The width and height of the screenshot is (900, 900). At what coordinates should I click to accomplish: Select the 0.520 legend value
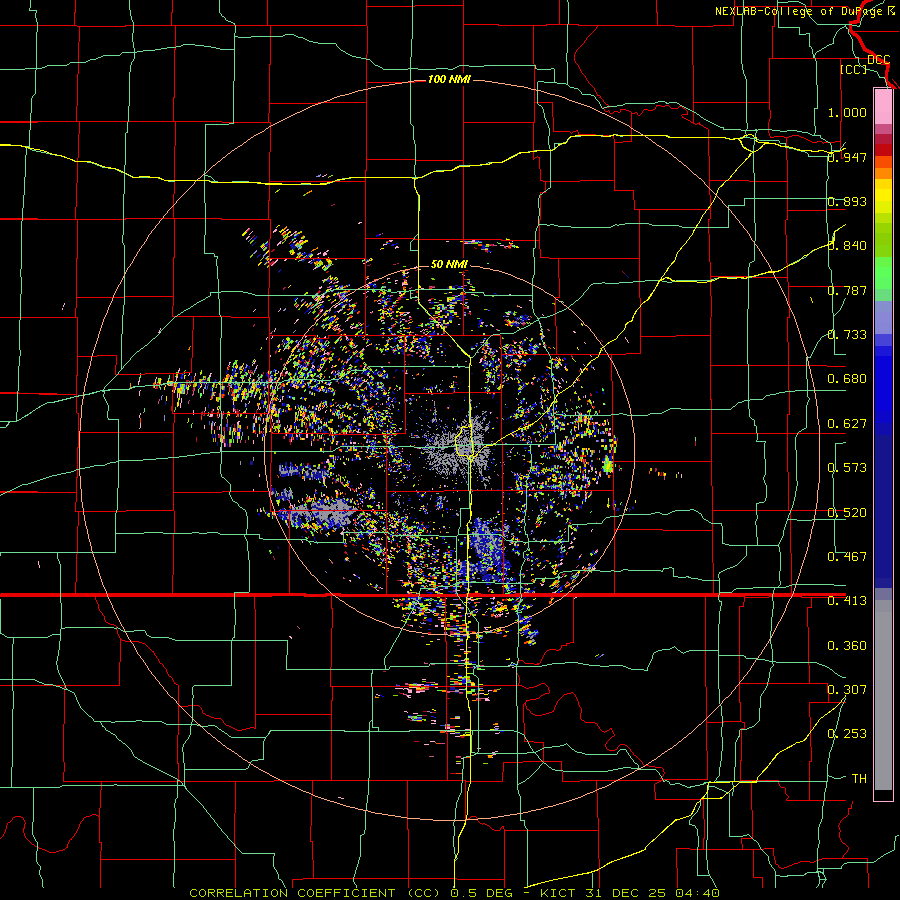coord(847,513)
